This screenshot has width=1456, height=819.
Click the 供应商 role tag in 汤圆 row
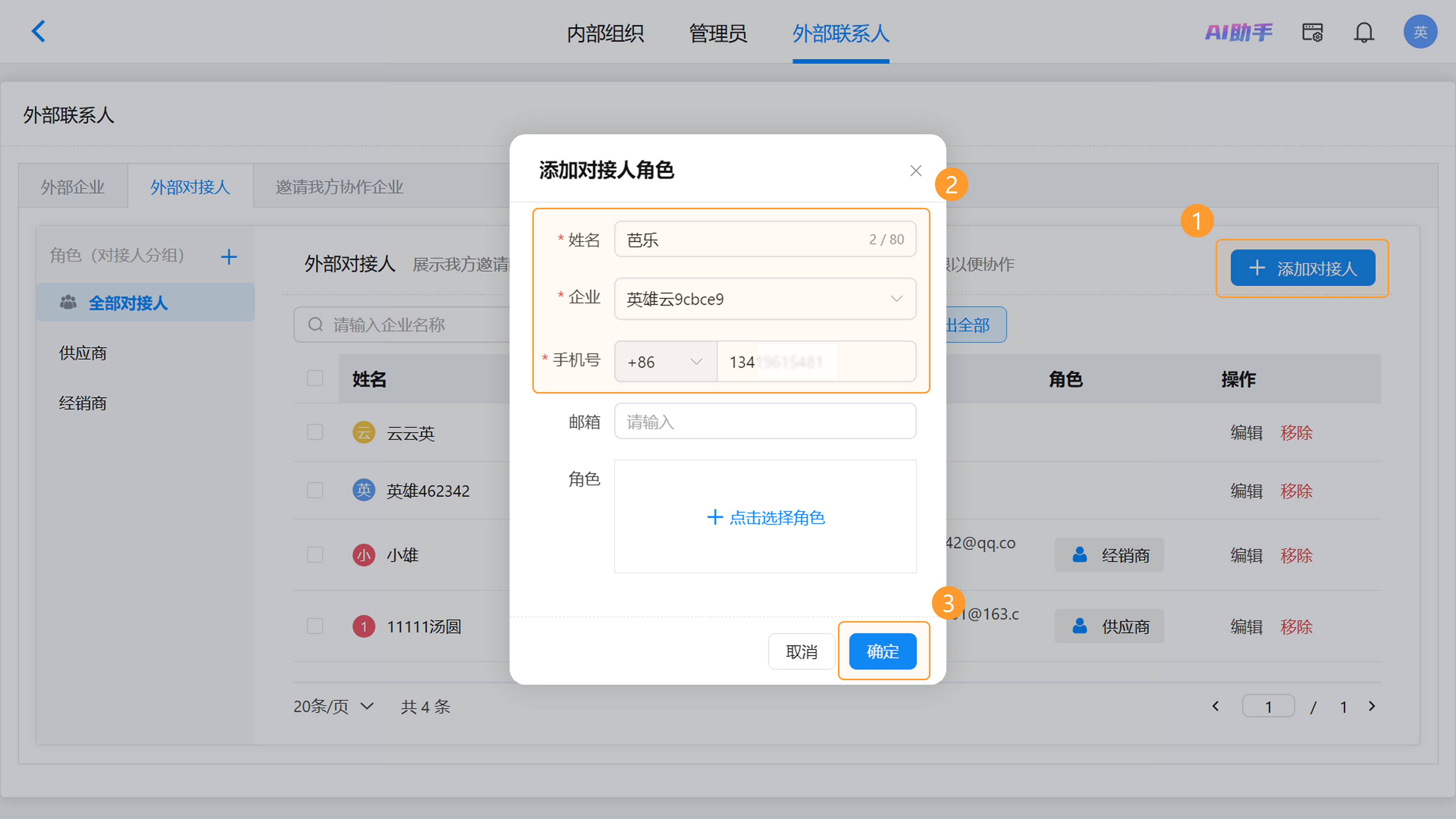click(1109, 626)
